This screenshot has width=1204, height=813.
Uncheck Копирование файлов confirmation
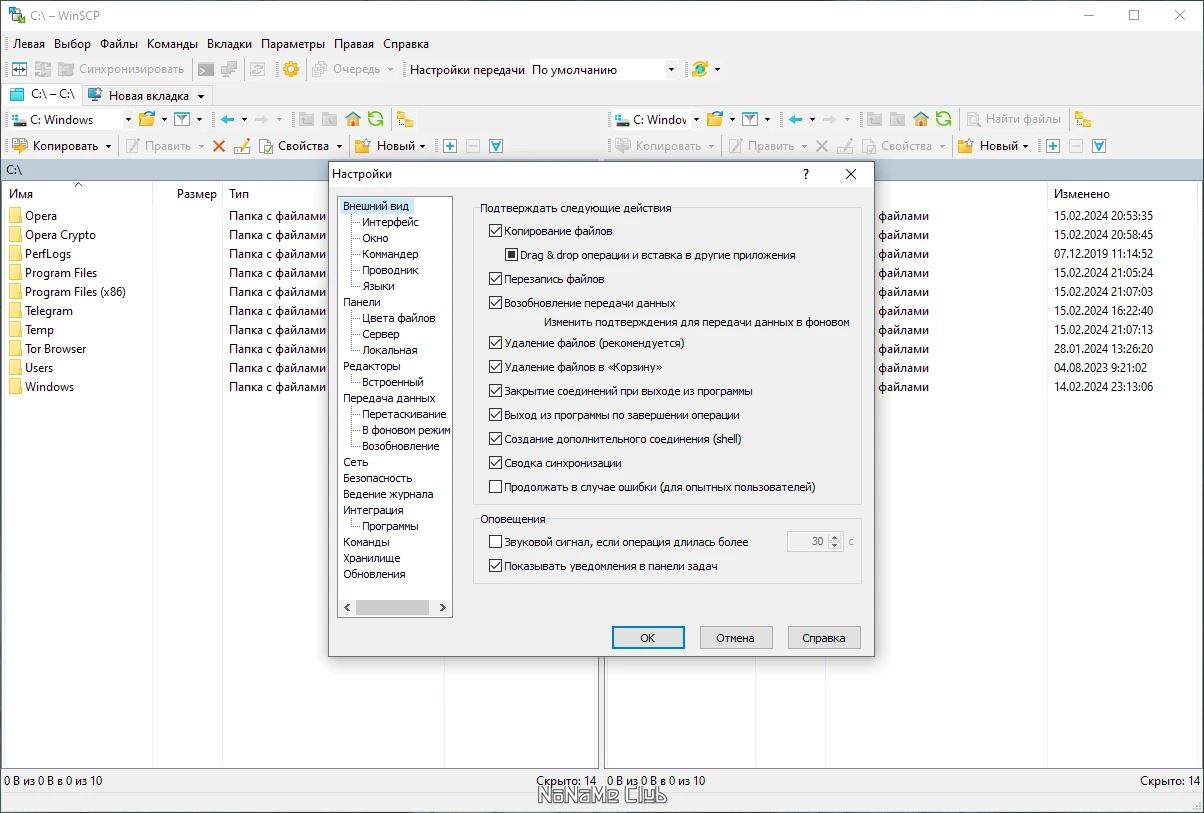pos(495,231)
